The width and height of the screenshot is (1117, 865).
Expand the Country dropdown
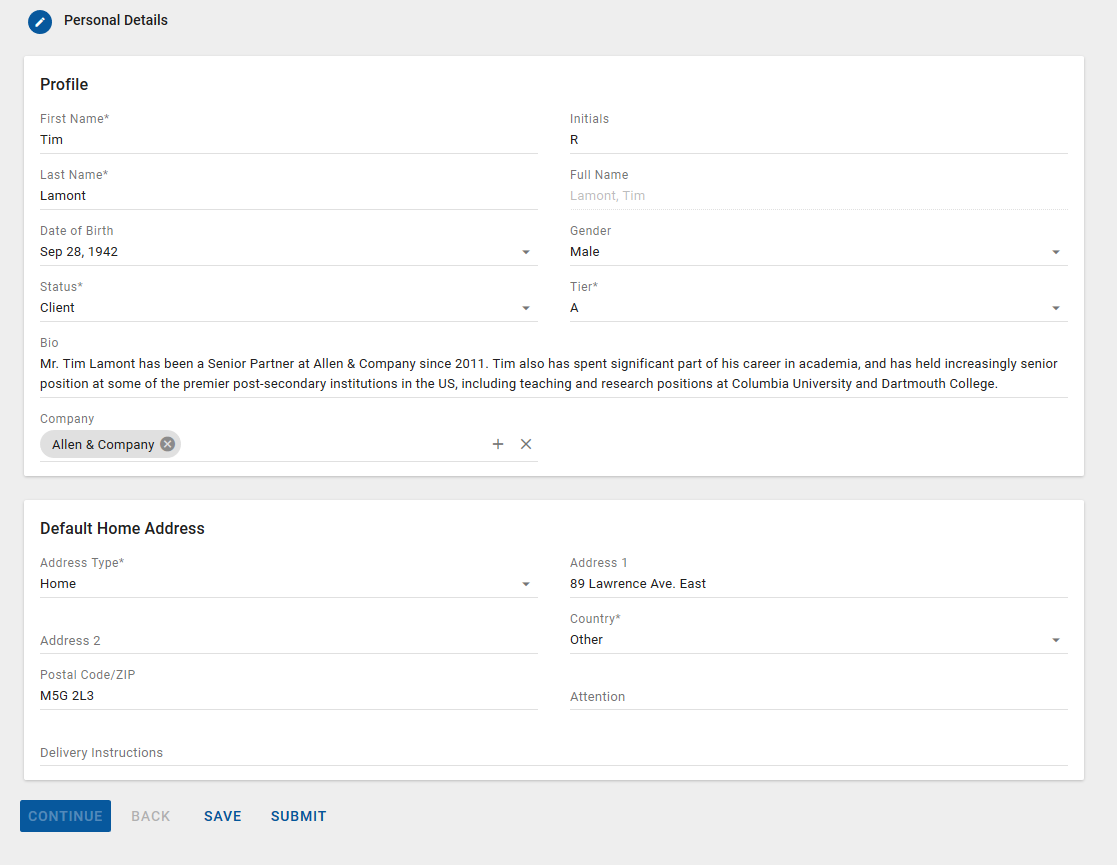[1056, 640]
